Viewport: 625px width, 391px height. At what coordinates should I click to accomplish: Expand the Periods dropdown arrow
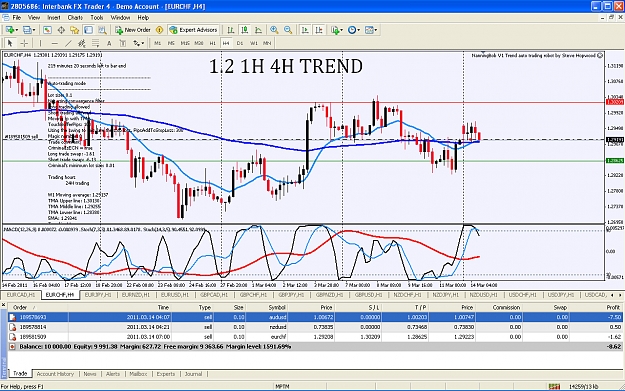tap(358, 30)
